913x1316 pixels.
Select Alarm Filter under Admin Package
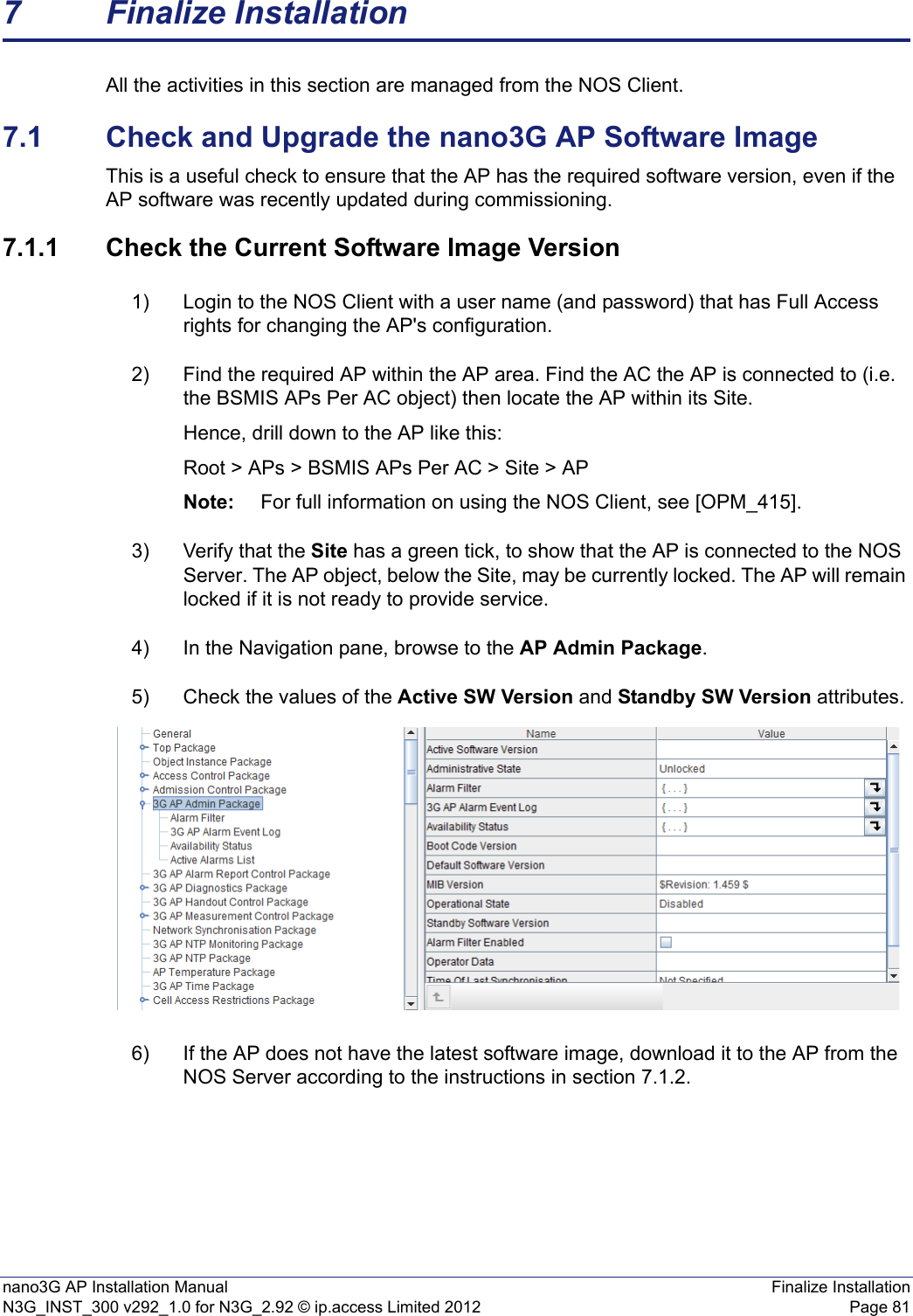click(x=197, y=818)
